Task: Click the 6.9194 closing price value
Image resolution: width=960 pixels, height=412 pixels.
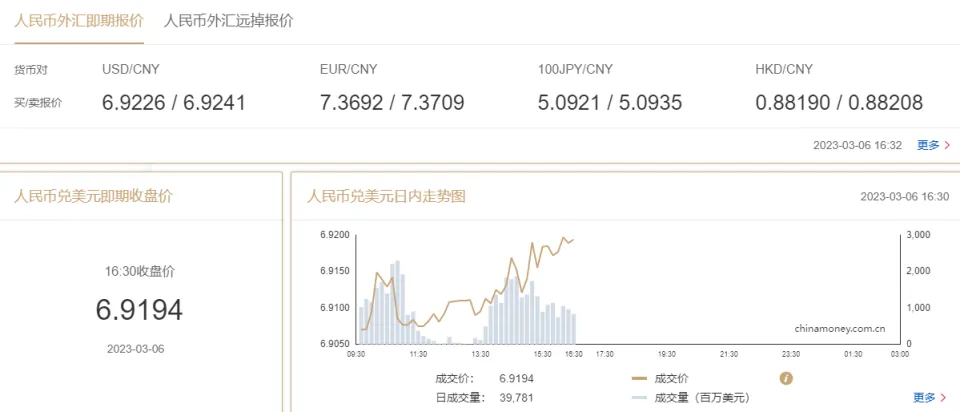Action: 139,310
